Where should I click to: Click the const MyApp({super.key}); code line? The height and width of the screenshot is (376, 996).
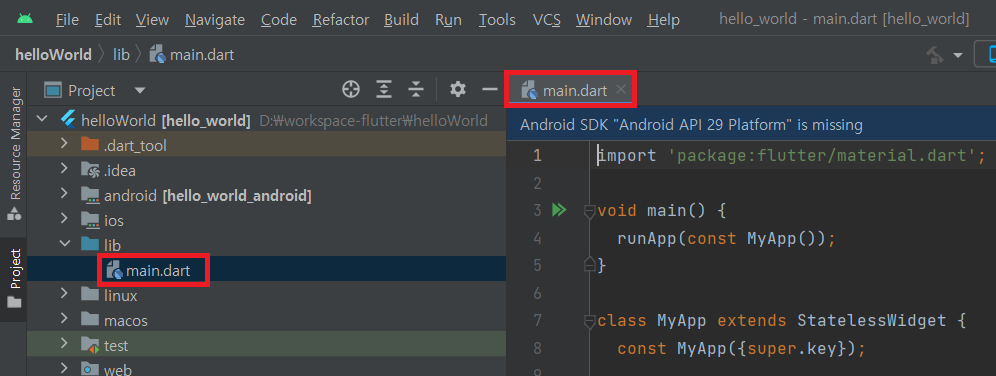742,349
